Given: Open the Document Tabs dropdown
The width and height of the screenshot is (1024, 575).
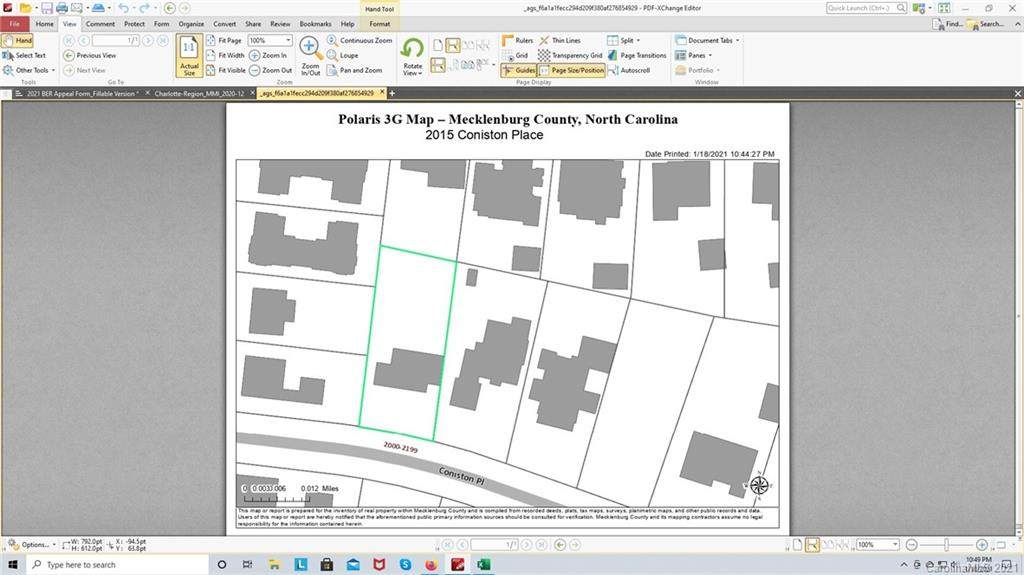Looking at the screenshot, I should coord(708,41).
